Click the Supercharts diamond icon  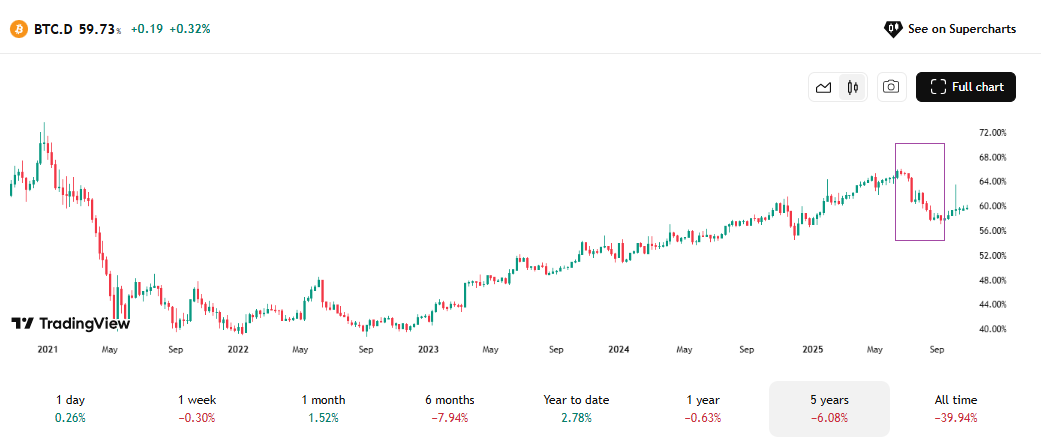coord(893,29)
